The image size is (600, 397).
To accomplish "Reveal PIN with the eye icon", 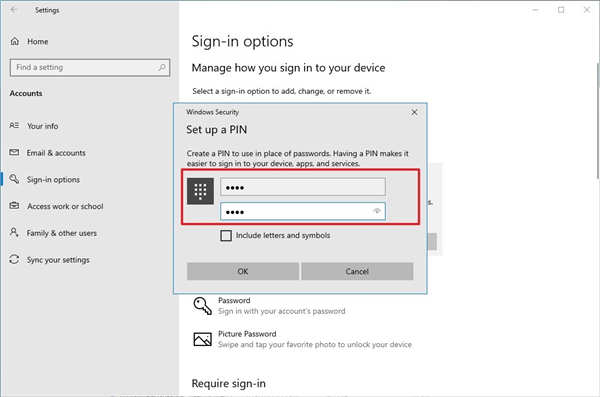I will point(377,211).
